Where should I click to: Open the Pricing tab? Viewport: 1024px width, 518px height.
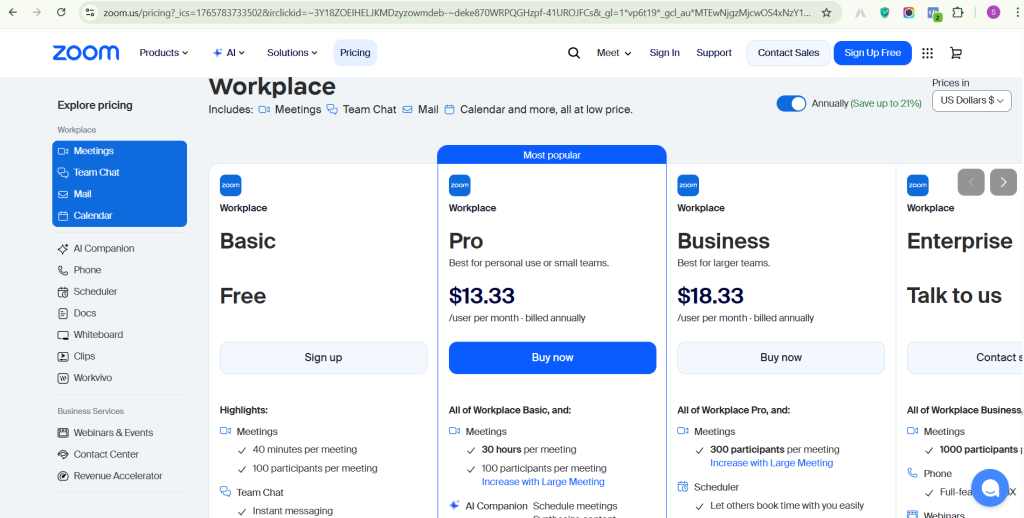[x=355, y=53]
